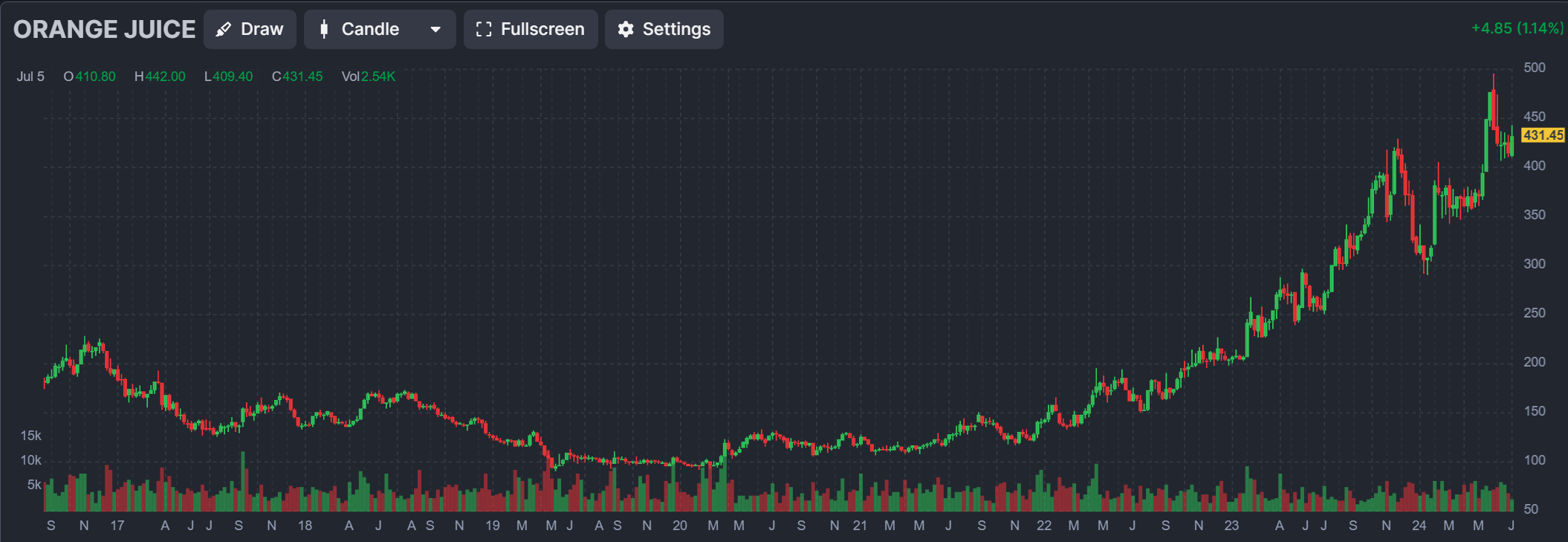Open chart Settings

point(664,30)
